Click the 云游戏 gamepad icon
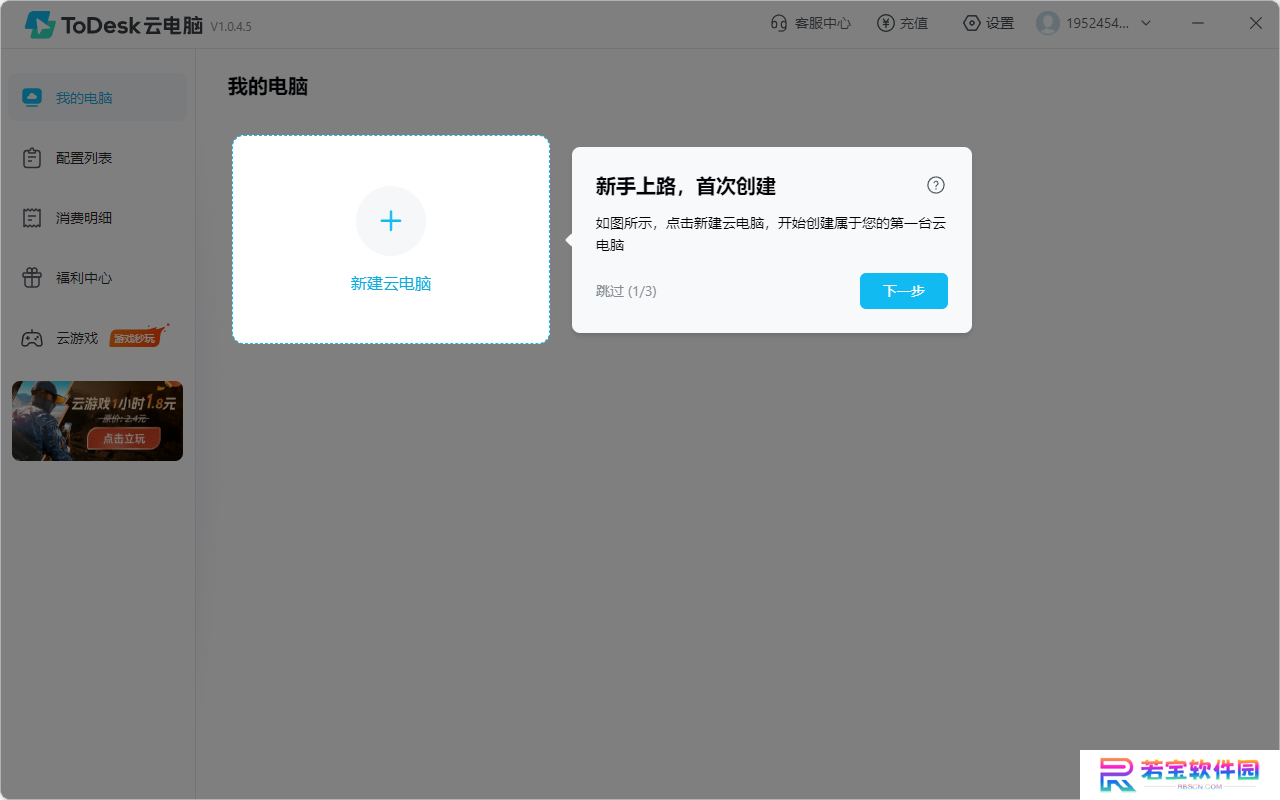This screenshot has width=1280, height=800. (x=32, y=338)
